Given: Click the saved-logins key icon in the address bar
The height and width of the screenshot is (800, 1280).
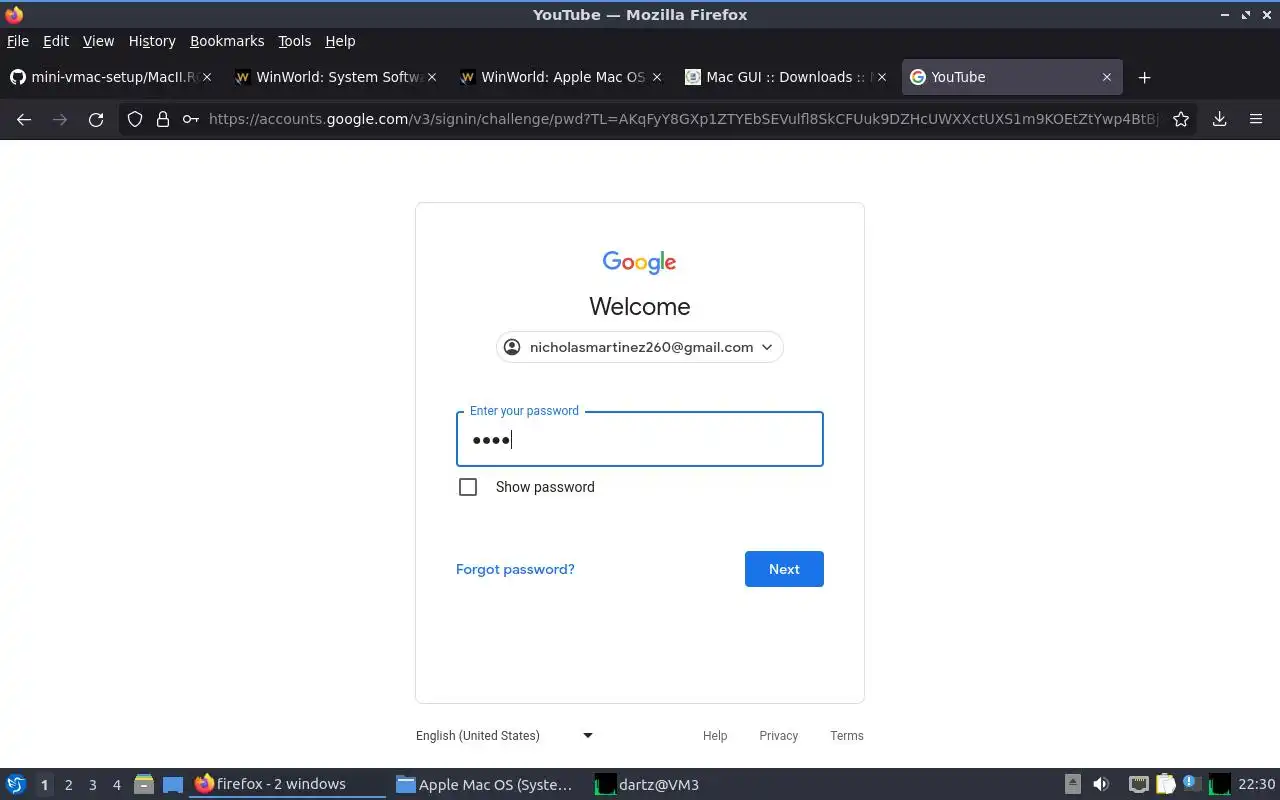Looking at the screenshot, I should tap(190, 119).
